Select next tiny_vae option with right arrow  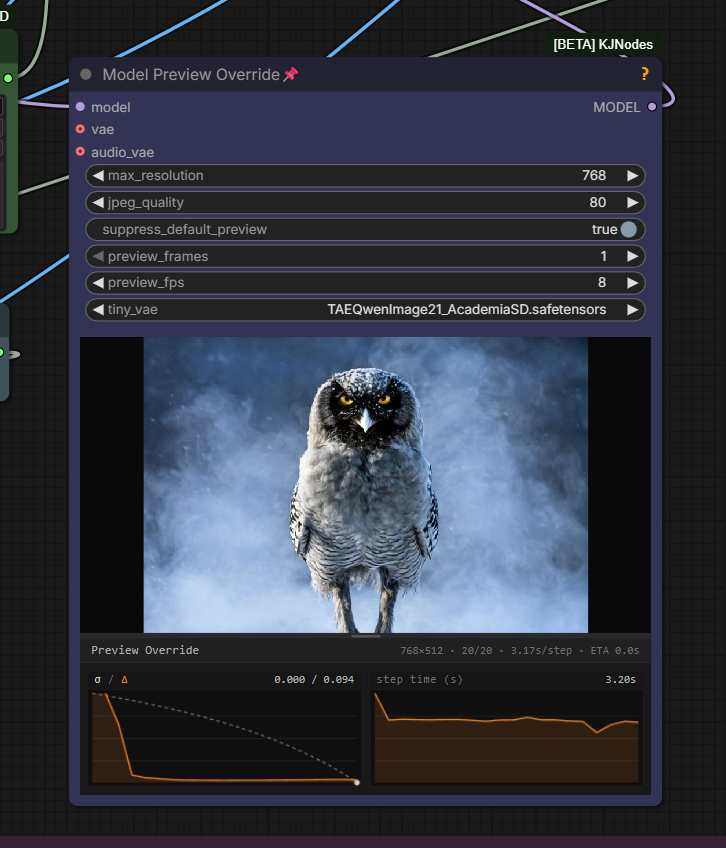(x=632, y=309)
